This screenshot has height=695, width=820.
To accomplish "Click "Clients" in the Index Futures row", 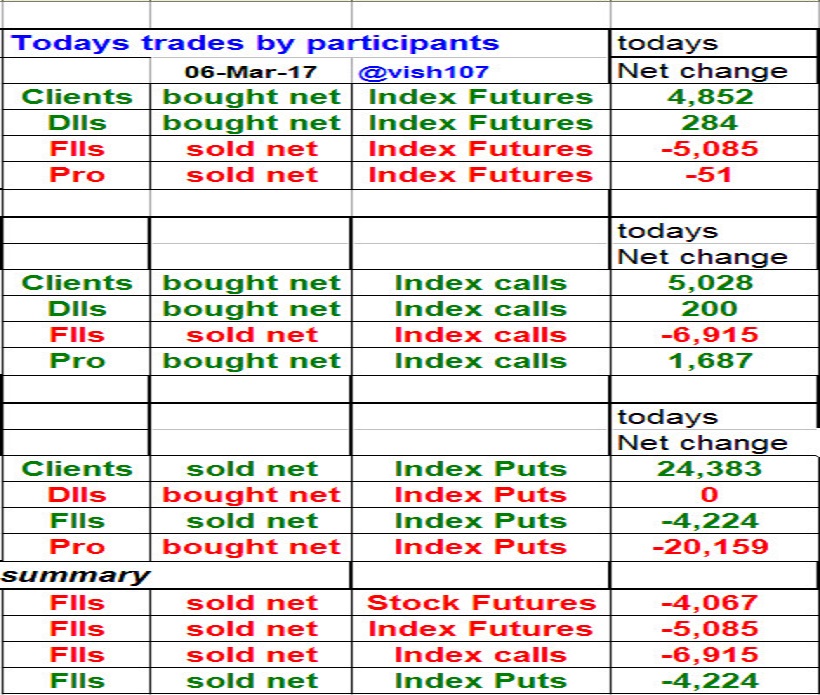I will (77, 97).
